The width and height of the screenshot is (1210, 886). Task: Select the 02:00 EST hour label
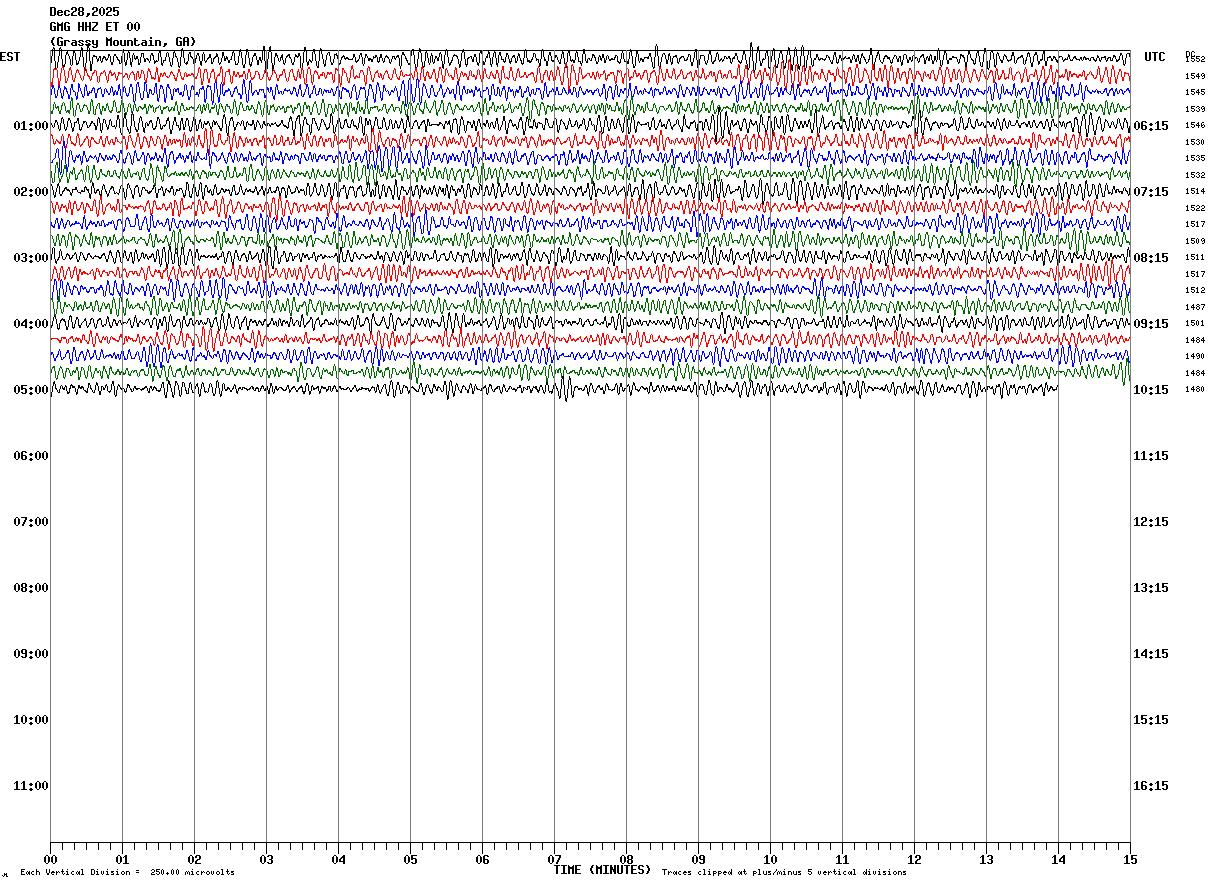pyautogui.click(x=31, y=192)
